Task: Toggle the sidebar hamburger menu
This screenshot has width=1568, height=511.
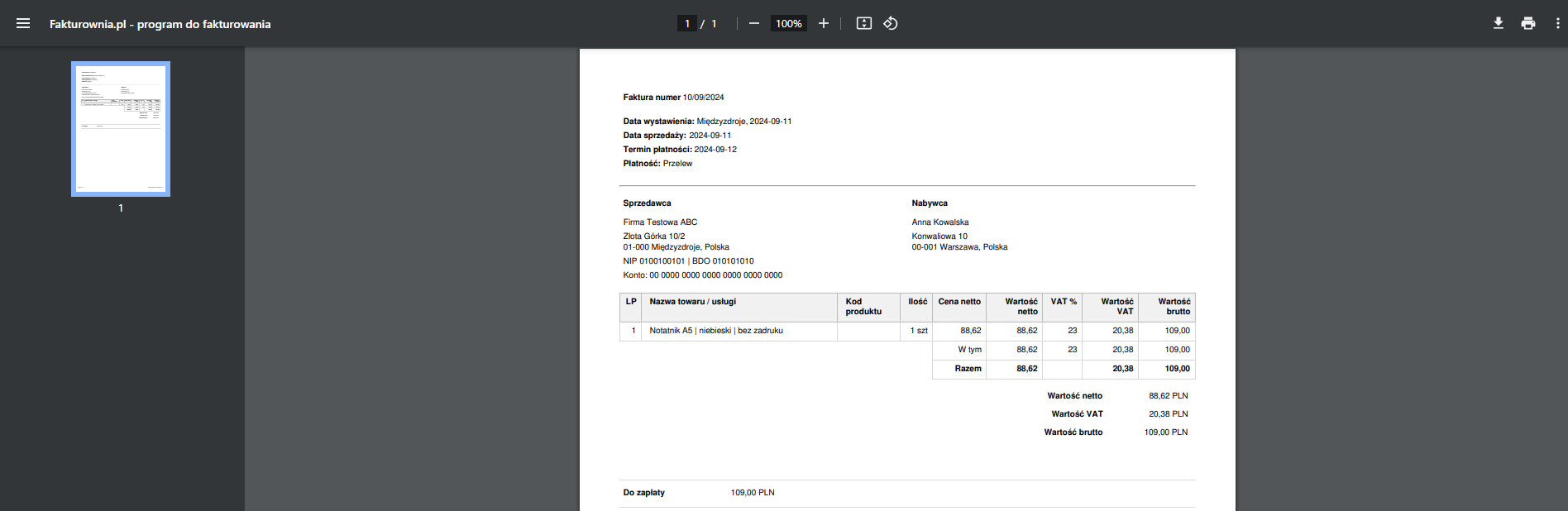Action: (x=23, y=23)
